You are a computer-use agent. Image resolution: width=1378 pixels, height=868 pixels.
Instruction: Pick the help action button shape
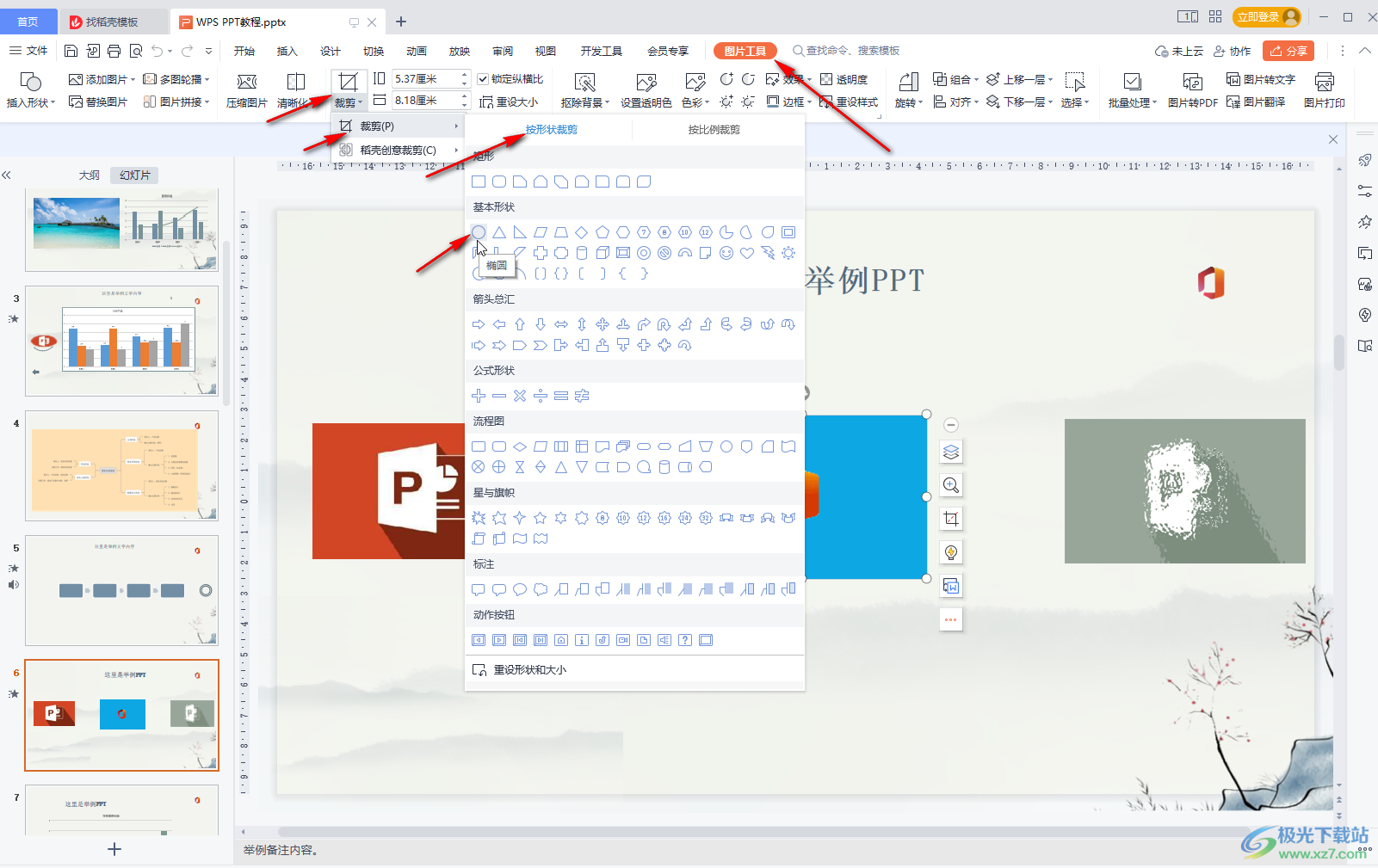click(685, 640)
